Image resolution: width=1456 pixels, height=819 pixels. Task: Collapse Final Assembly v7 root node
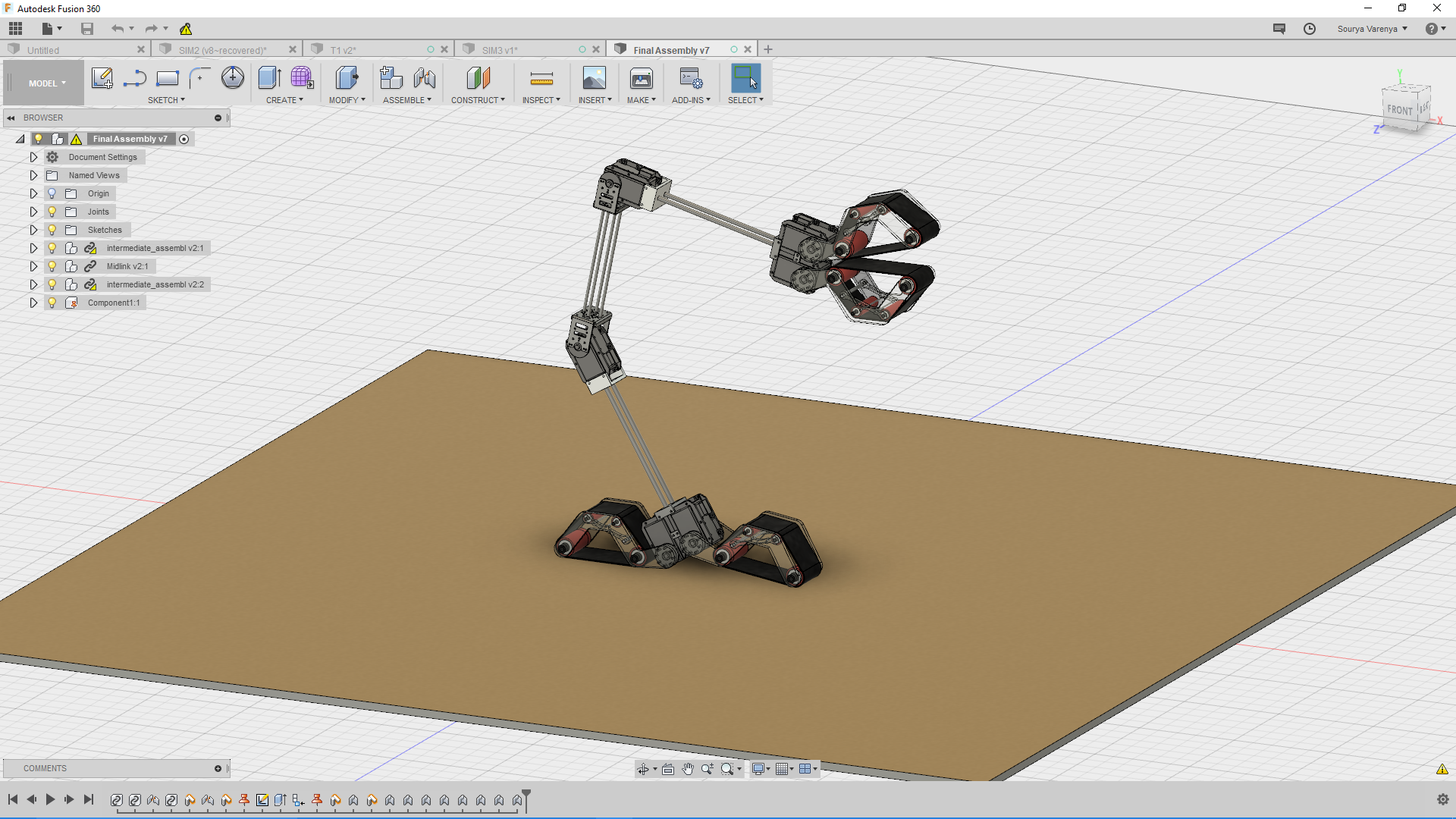[x=20, y=139]
